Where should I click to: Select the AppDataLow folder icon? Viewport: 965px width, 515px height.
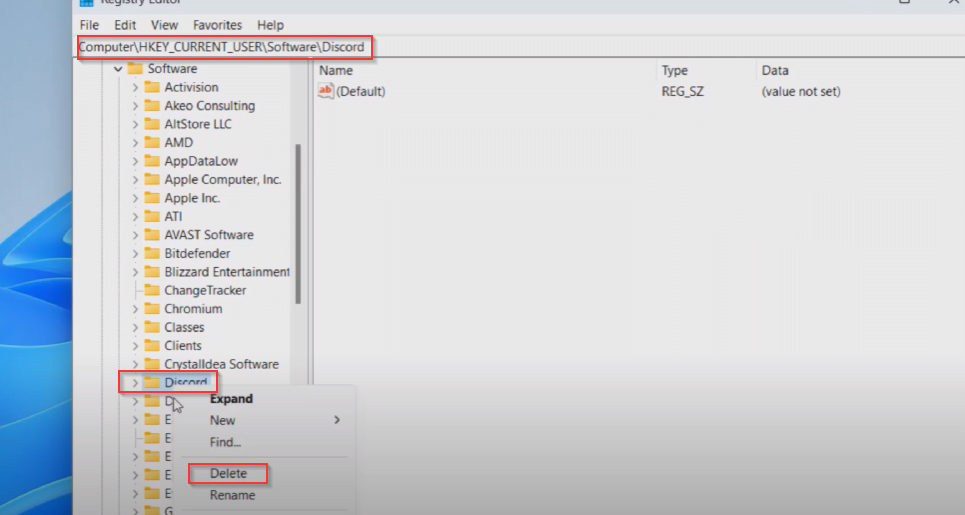(152, 161)
